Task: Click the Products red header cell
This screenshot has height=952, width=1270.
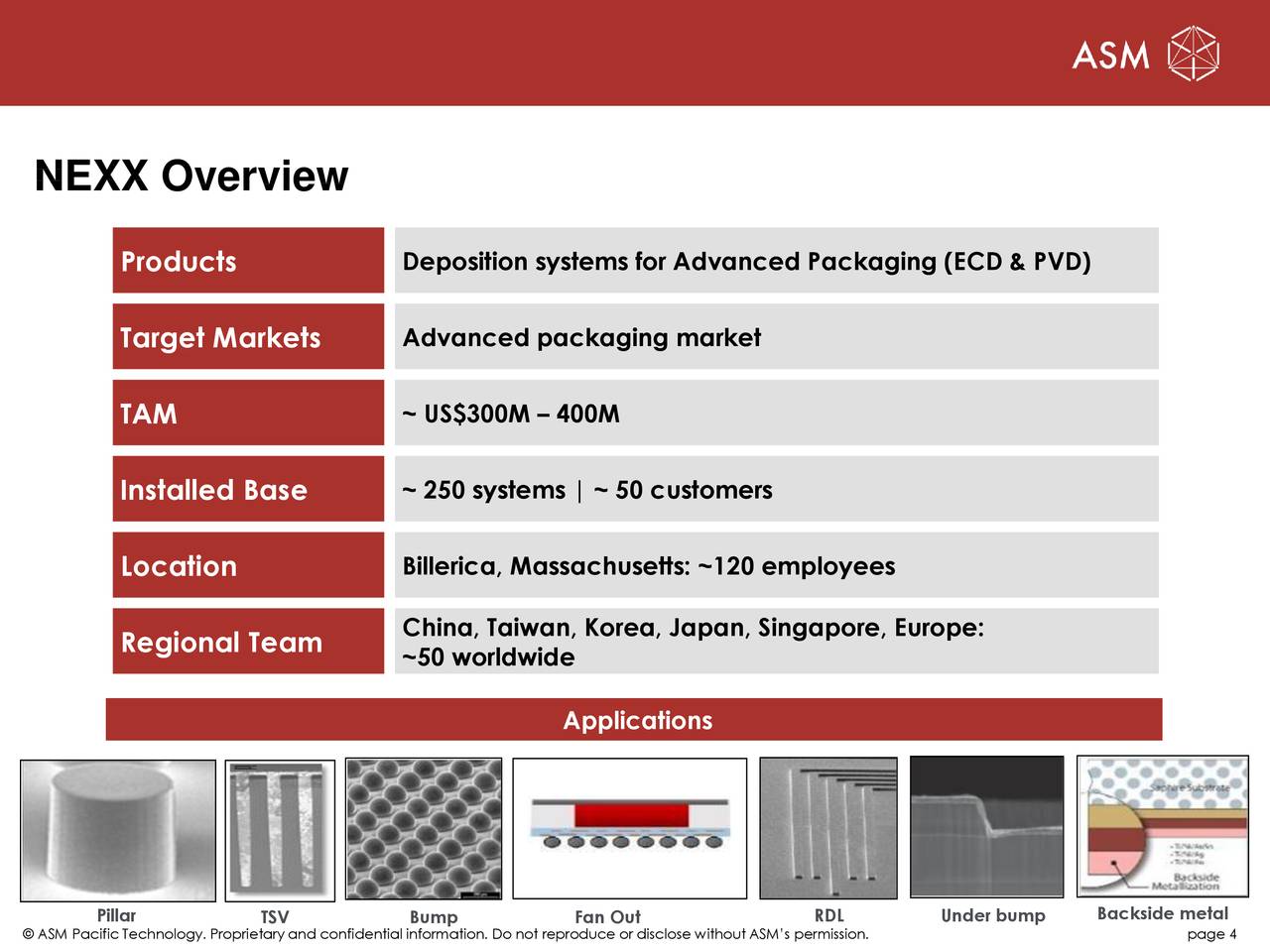Action: (x=246, y=261)
